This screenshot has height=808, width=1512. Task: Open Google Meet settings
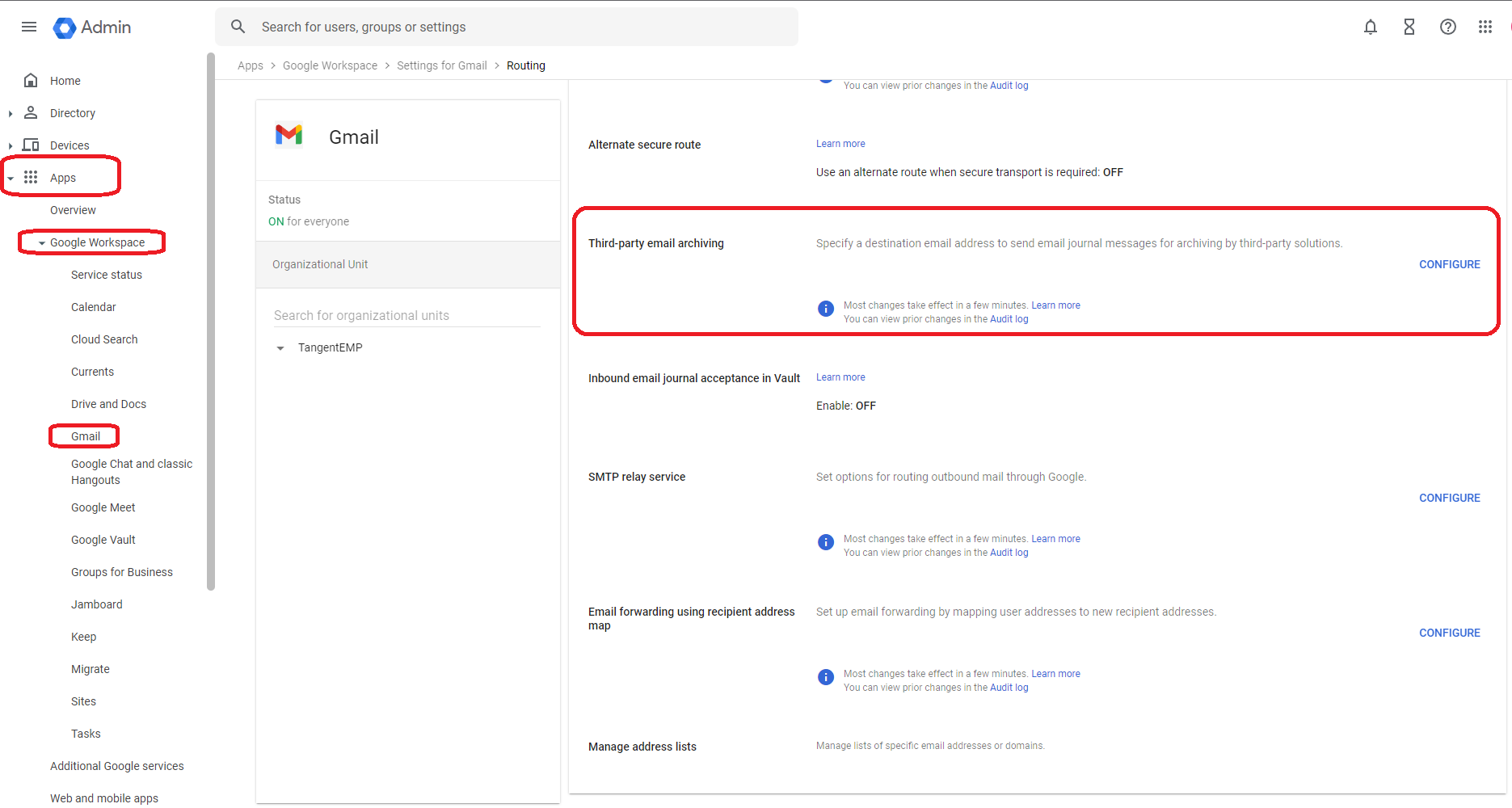[103, 507]
